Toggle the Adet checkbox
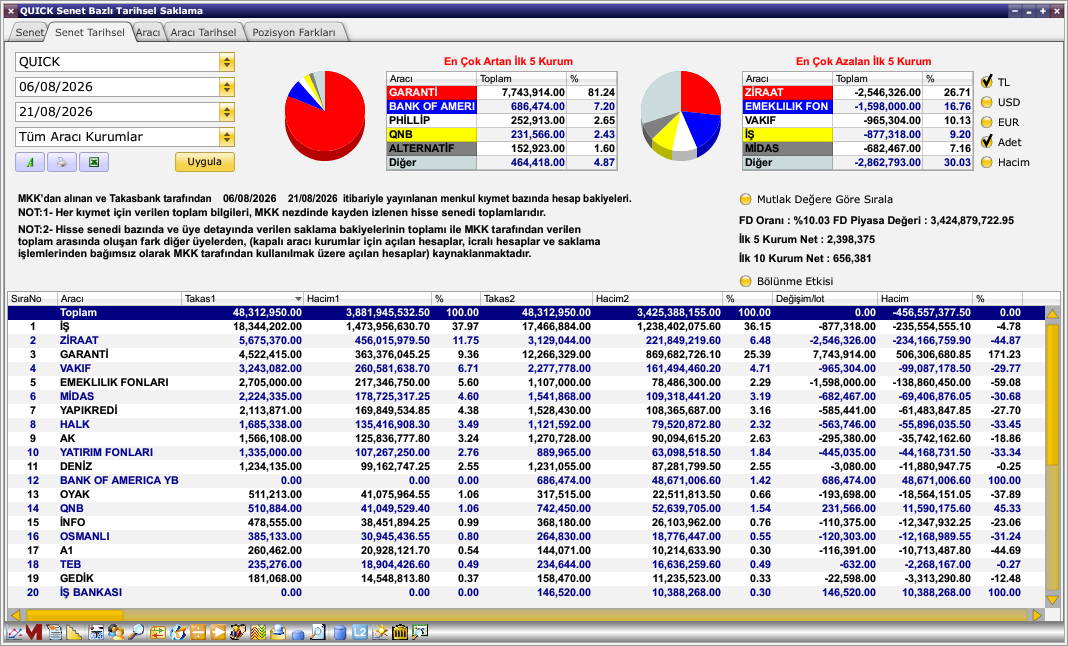 [987, 142]
